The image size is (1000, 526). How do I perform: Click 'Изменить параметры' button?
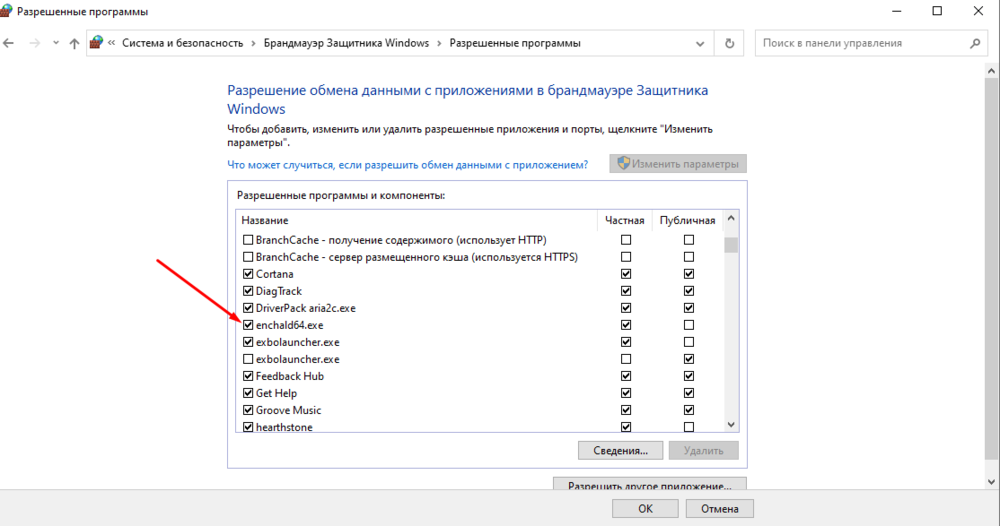(678, 164)
